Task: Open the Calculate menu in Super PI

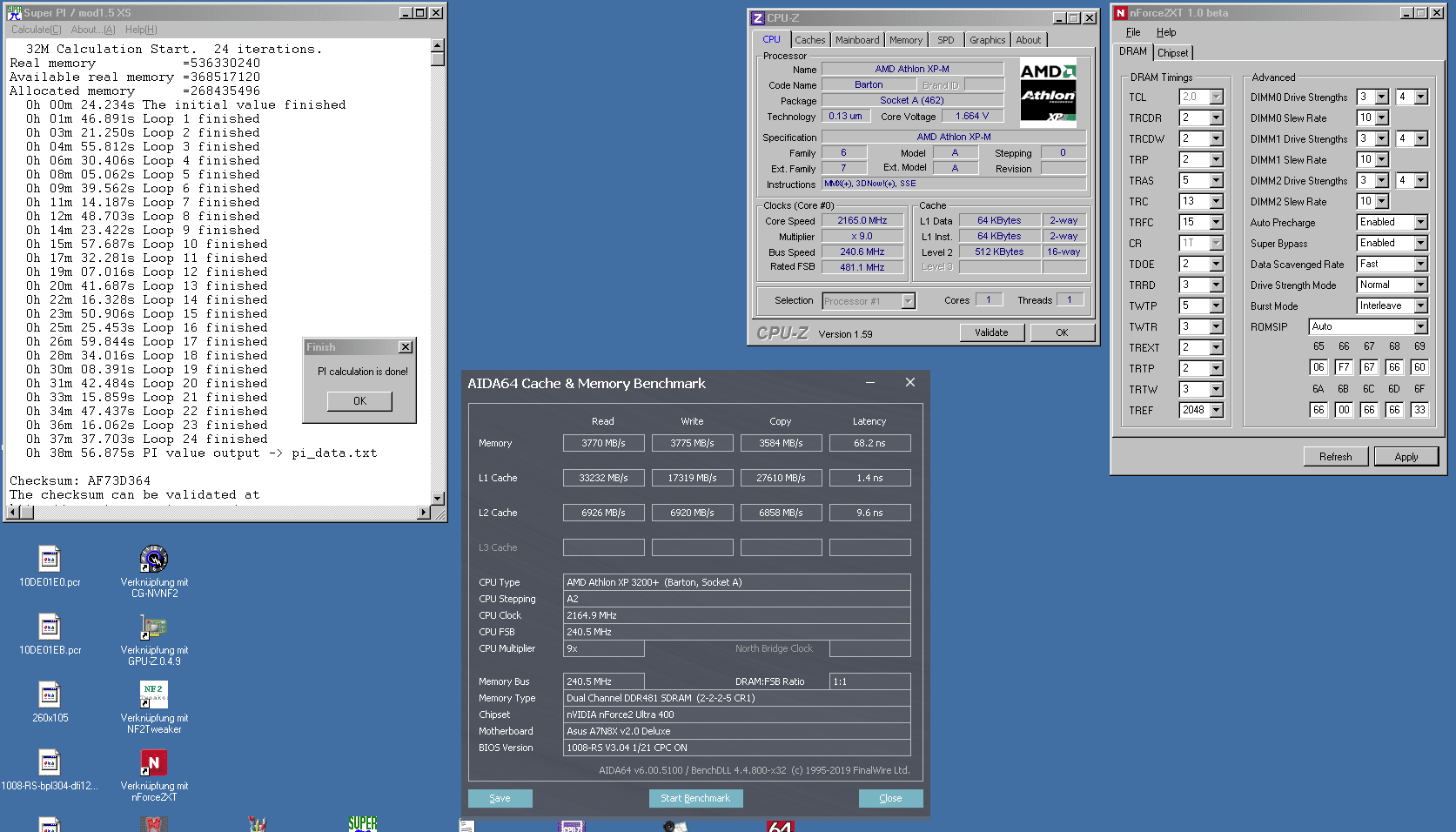Action: pyautogui.click(x=36, y=30)
